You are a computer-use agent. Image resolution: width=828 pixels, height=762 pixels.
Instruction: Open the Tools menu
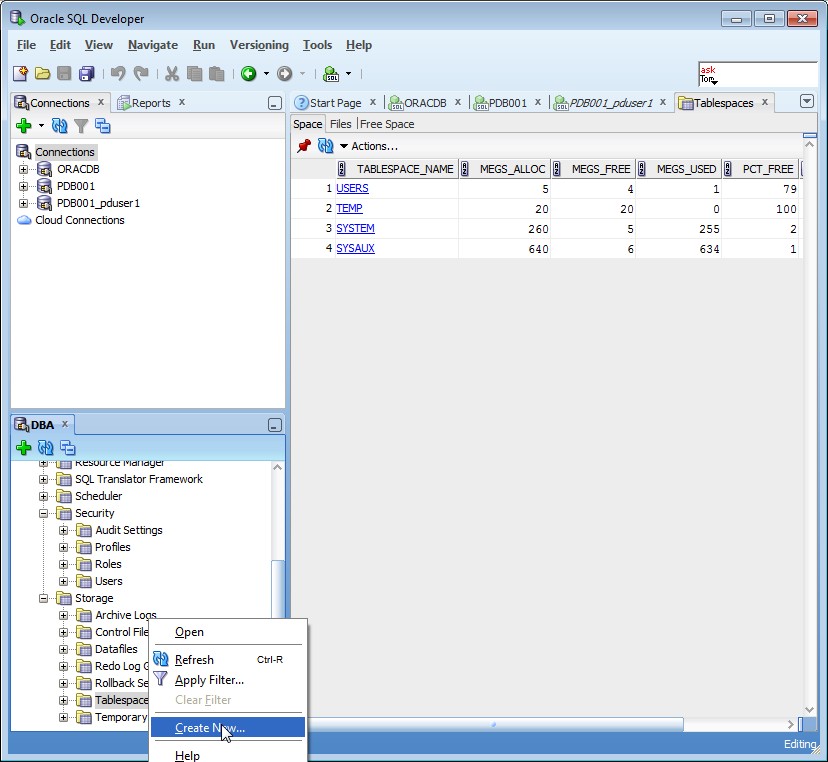(x=317, y=45)
